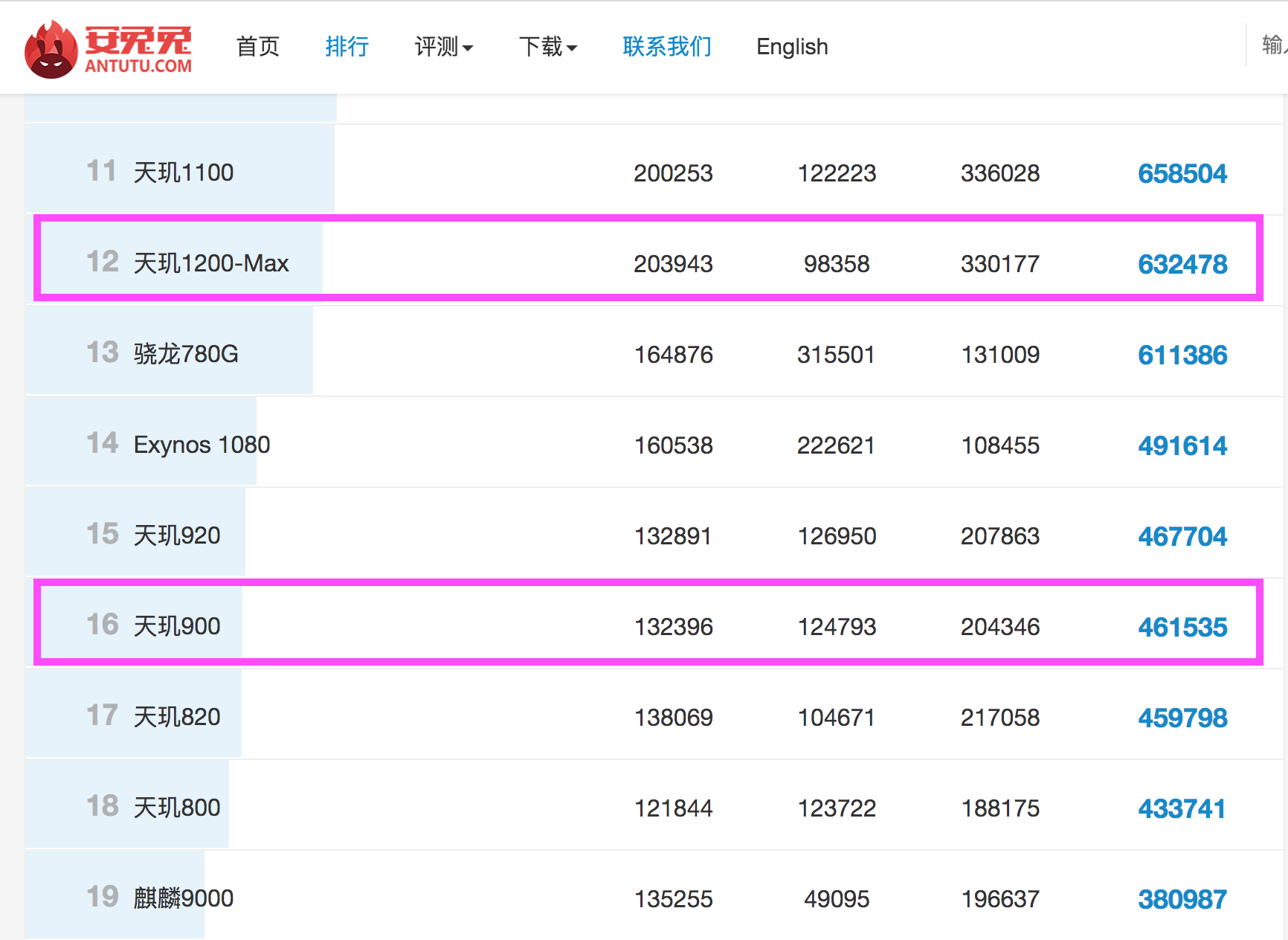Click the value 138069 for 天玑820

point(673,718)
